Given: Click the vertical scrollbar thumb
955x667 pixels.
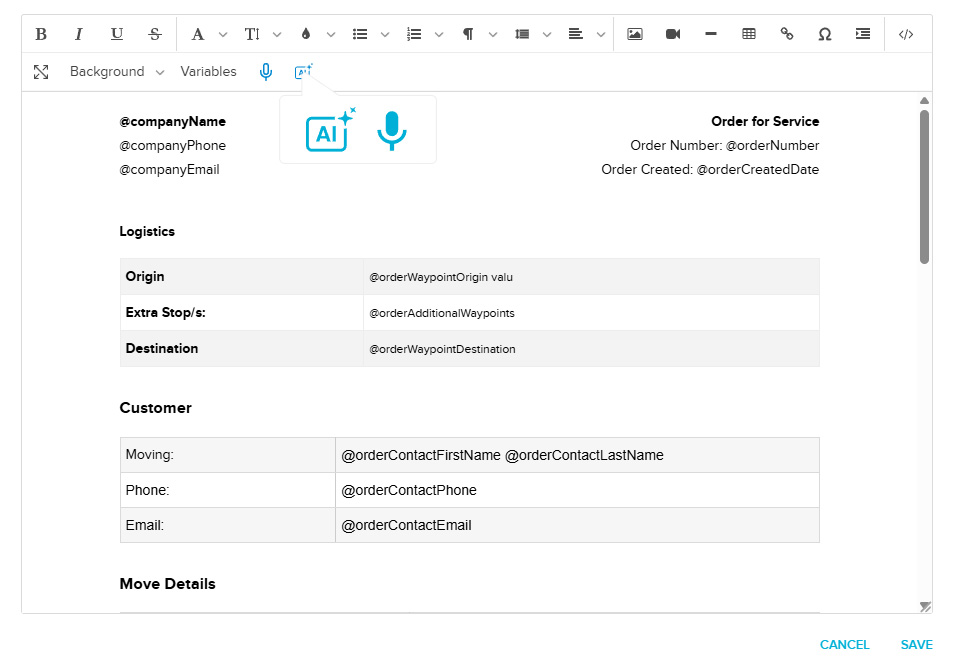Looking at the screenshot, I should [x=925, y=186].
